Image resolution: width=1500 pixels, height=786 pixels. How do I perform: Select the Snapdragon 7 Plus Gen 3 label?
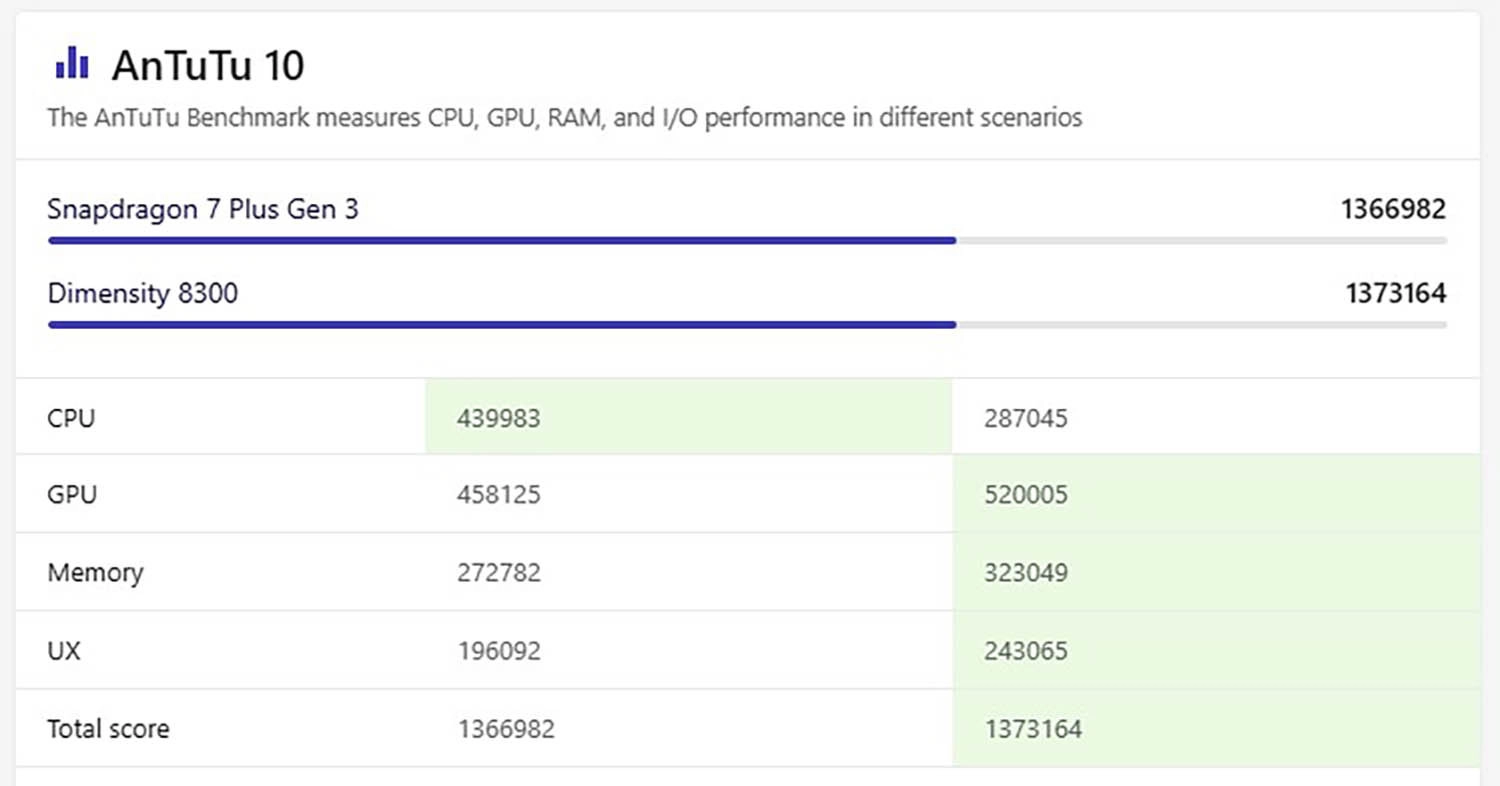pyautogui.click(x=203, y=209)
